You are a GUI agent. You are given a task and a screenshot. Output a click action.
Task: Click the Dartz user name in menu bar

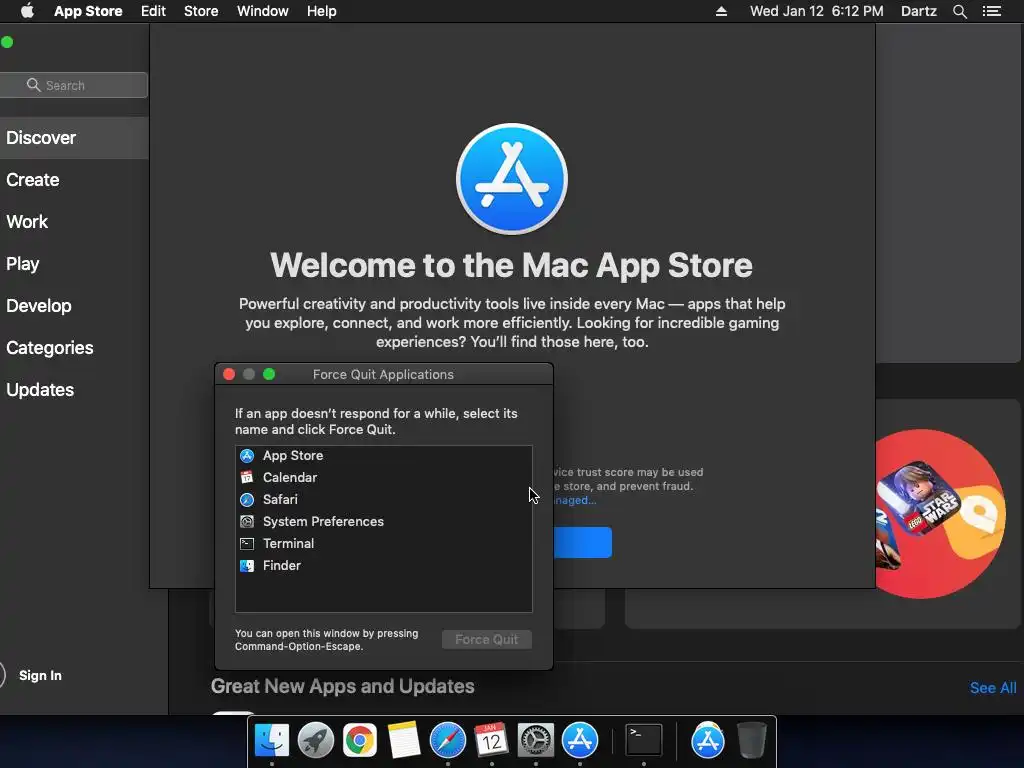[919, 11]
